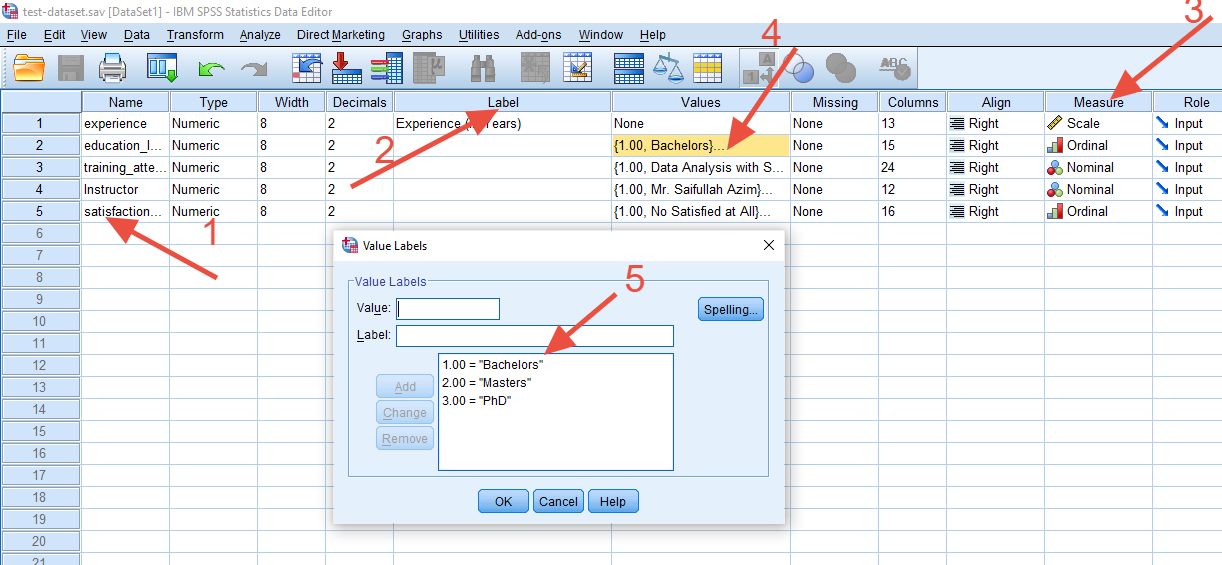The height and width of the screenshot is (565, 1222).
Task: Click the {1.00, Mr. Saifullah Azim} values cell
Action: click(701, 189)
